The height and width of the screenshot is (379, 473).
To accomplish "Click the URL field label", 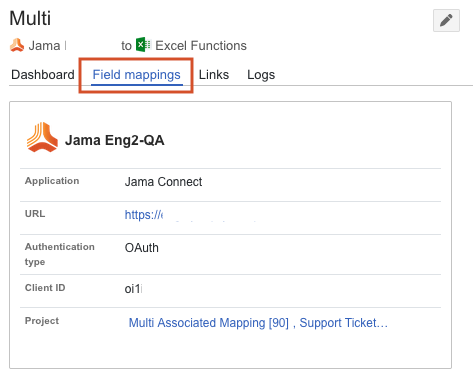I will click(35, 214).
